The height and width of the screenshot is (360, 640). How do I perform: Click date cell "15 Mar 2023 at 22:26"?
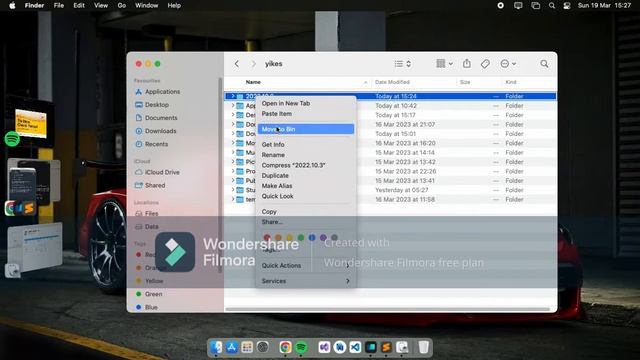[405, 171]
